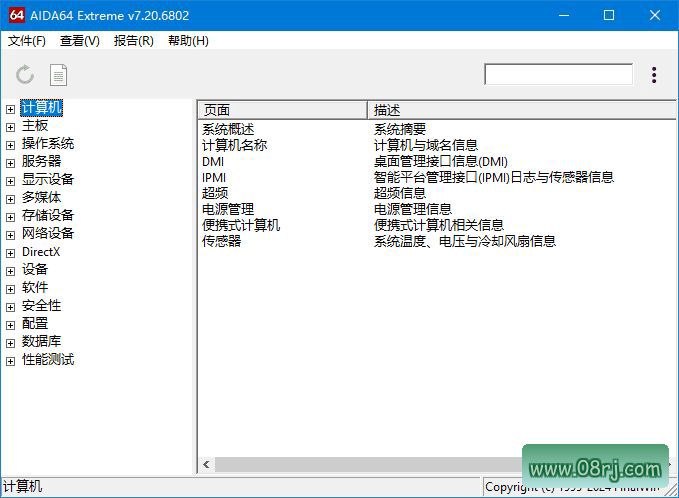679x498 pixels.
Task: Expand the 配置 tree node
Action: (10, 325)
